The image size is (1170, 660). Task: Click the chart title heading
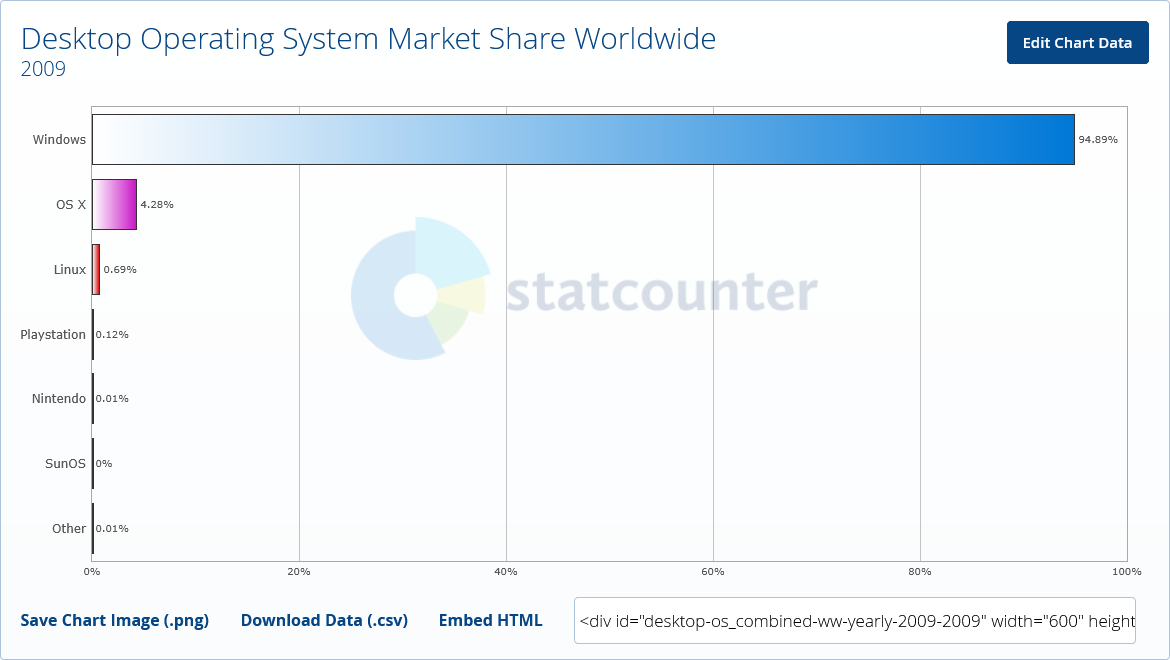point(368,39)
